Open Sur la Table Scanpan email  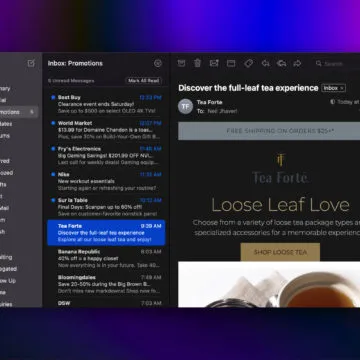(106, 207)
